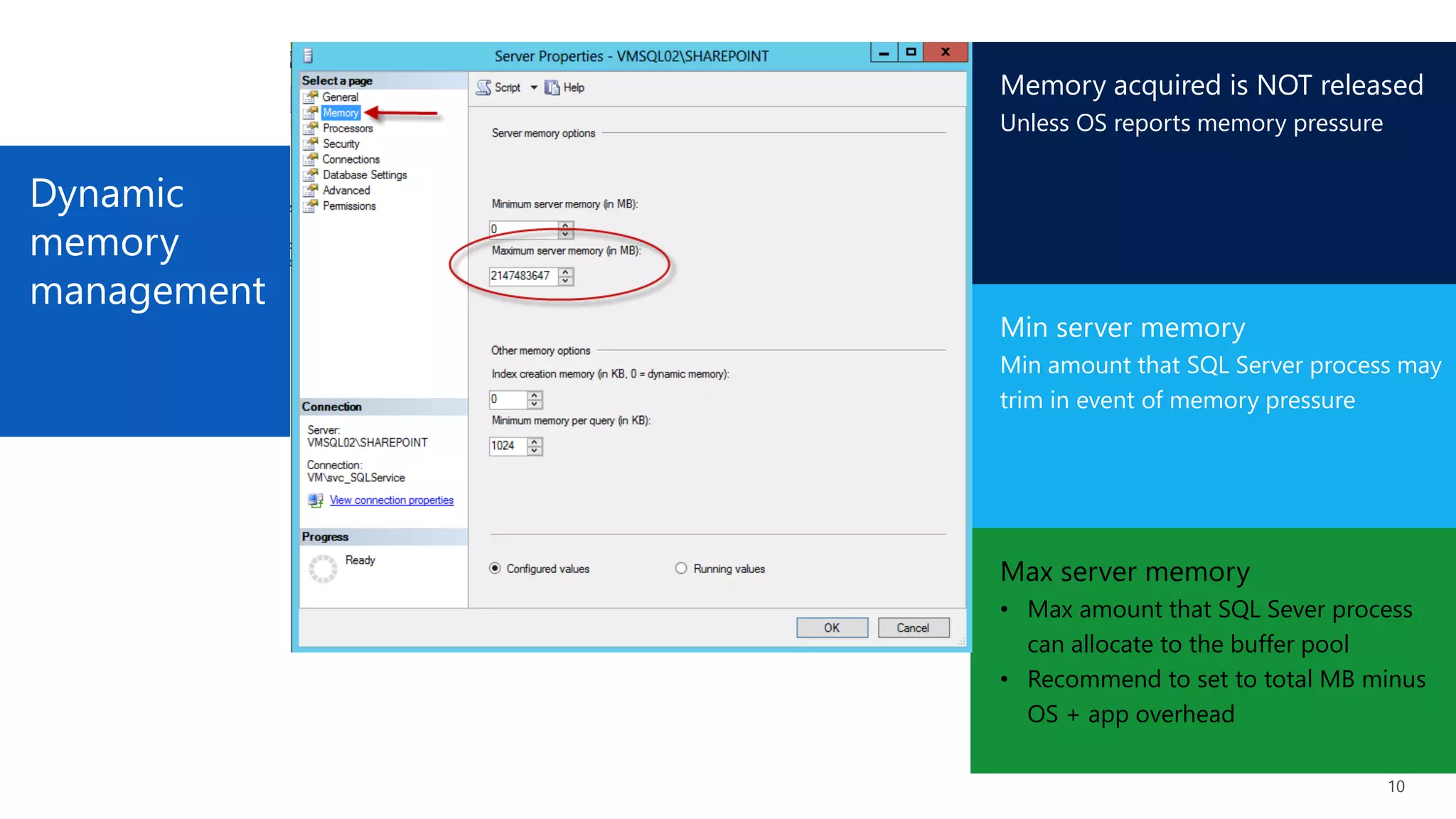Select the Memory page
This screenshot has width=1456, height=819.
(341, 112)
